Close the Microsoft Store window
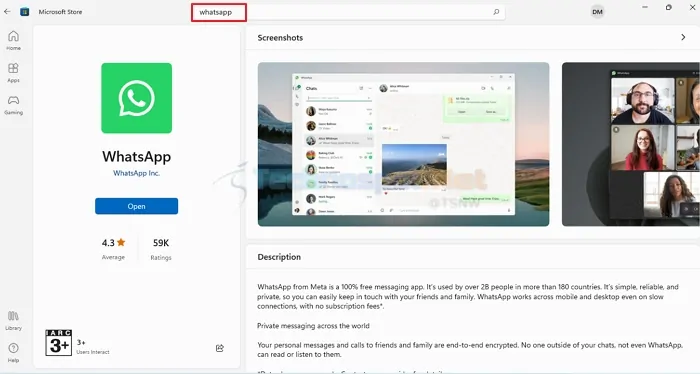This screenshot has height=374, width=700. [692, 7]
